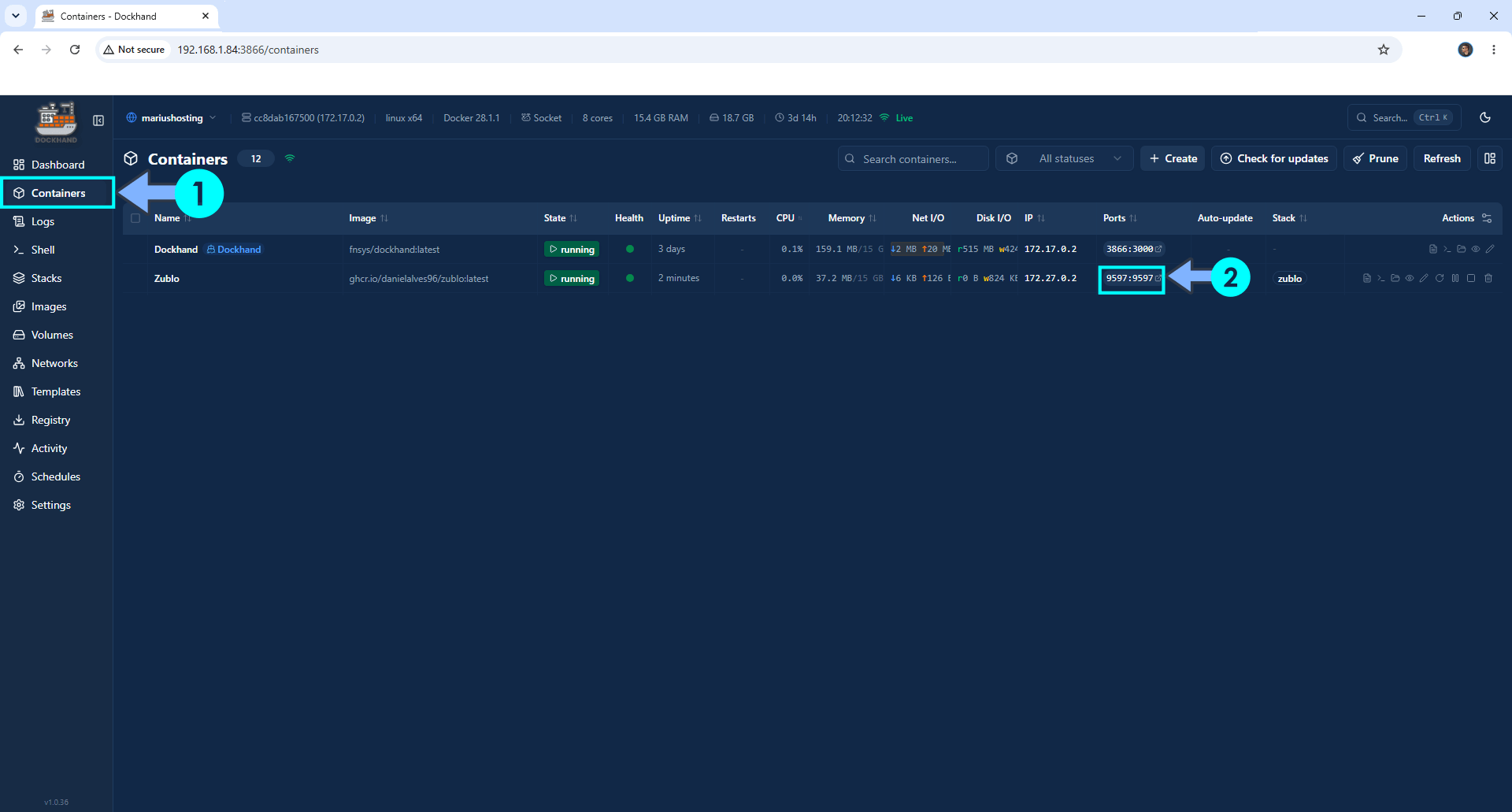
Task: Open the All statuses filter dropdown
Action: [x=1065, y=158]
